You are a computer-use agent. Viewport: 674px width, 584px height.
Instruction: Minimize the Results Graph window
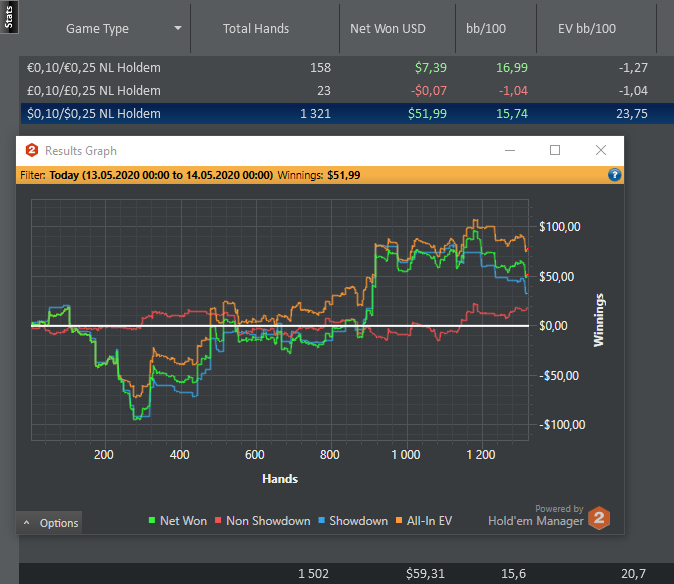510,150
